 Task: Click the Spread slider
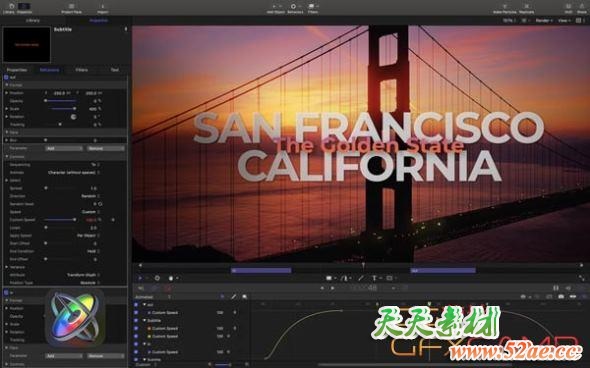pos(60,188)
